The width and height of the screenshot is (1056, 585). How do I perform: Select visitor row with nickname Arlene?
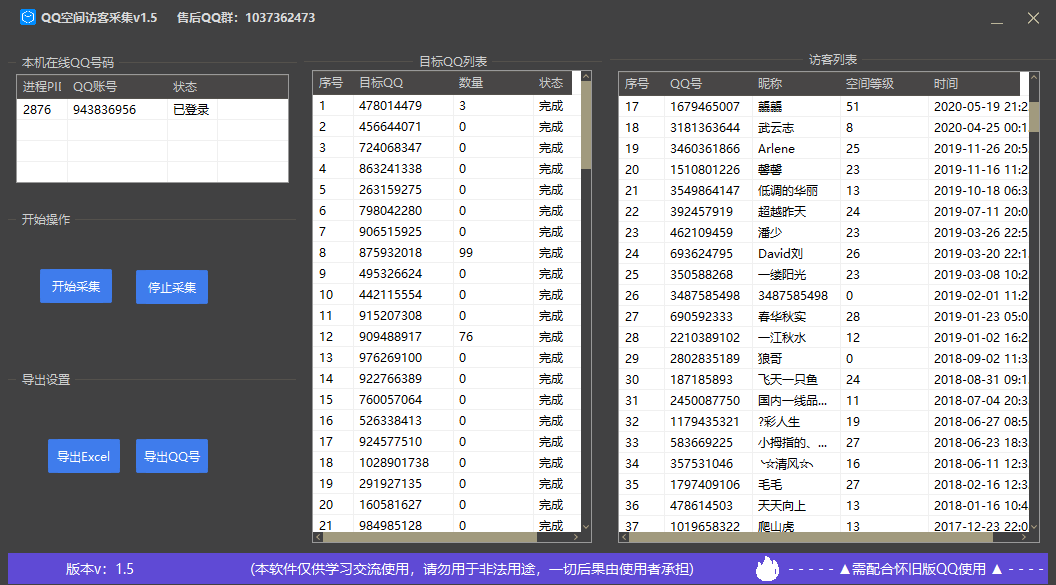click(x=776, y=149)
